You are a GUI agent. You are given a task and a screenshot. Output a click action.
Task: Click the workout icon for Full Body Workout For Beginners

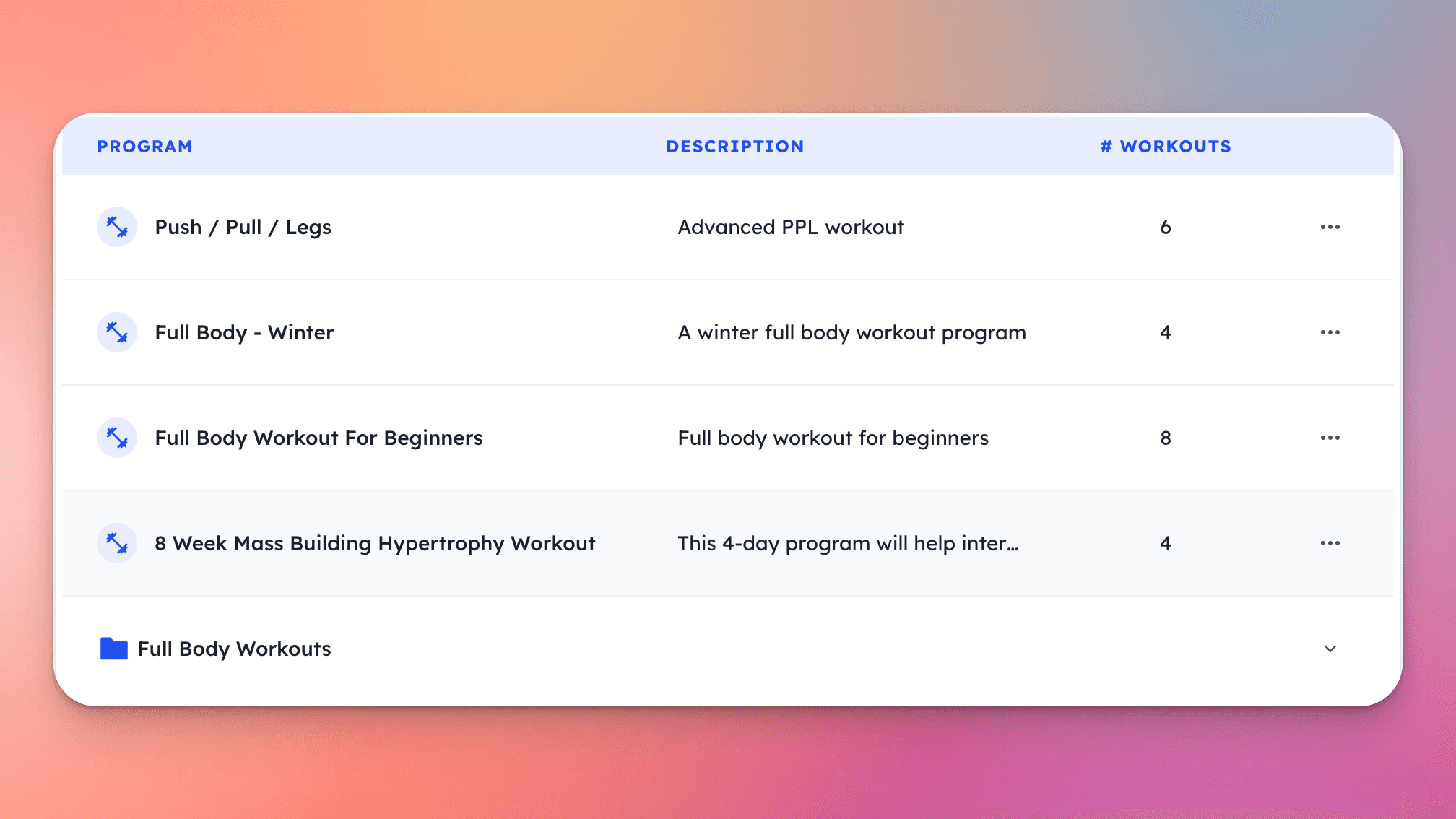(x=117, y=437)
